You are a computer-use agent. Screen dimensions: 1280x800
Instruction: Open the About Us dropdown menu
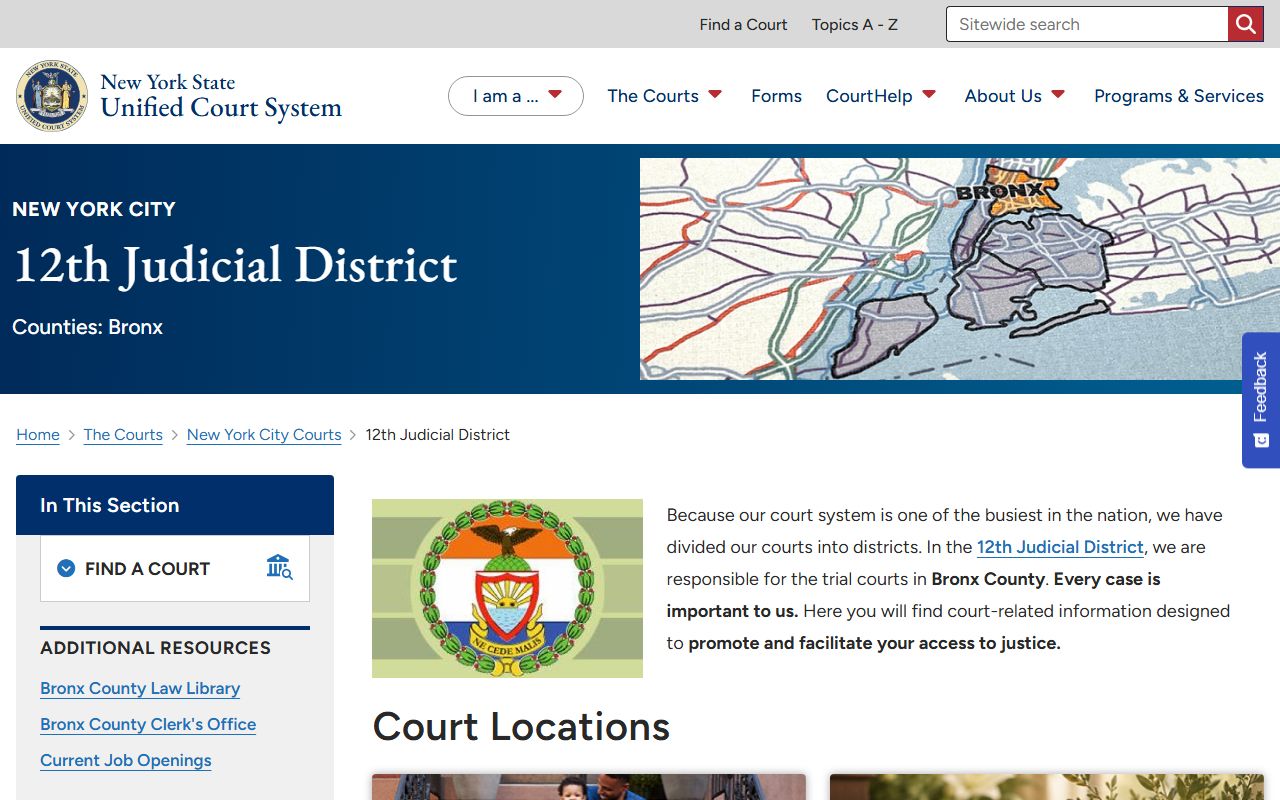1015,96
